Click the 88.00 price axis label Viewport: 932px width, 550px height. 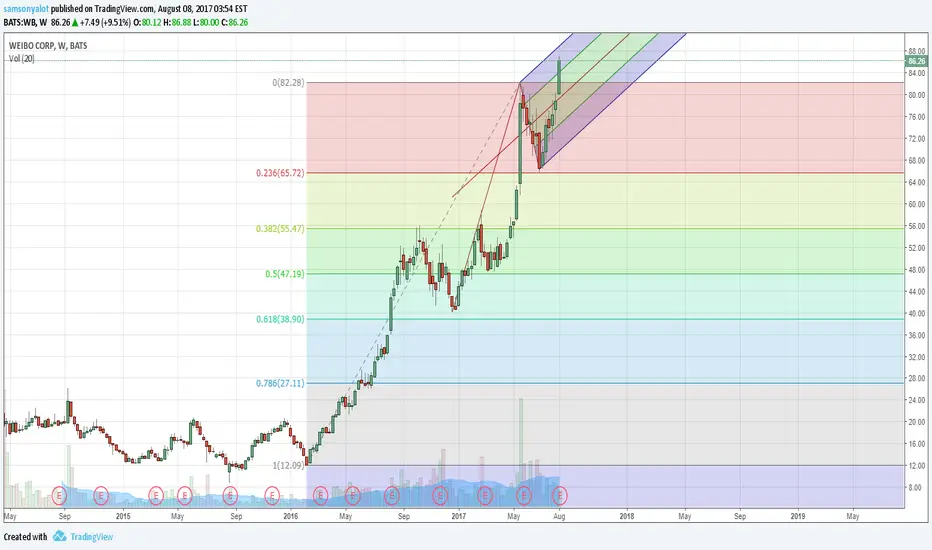pos(917,52)
